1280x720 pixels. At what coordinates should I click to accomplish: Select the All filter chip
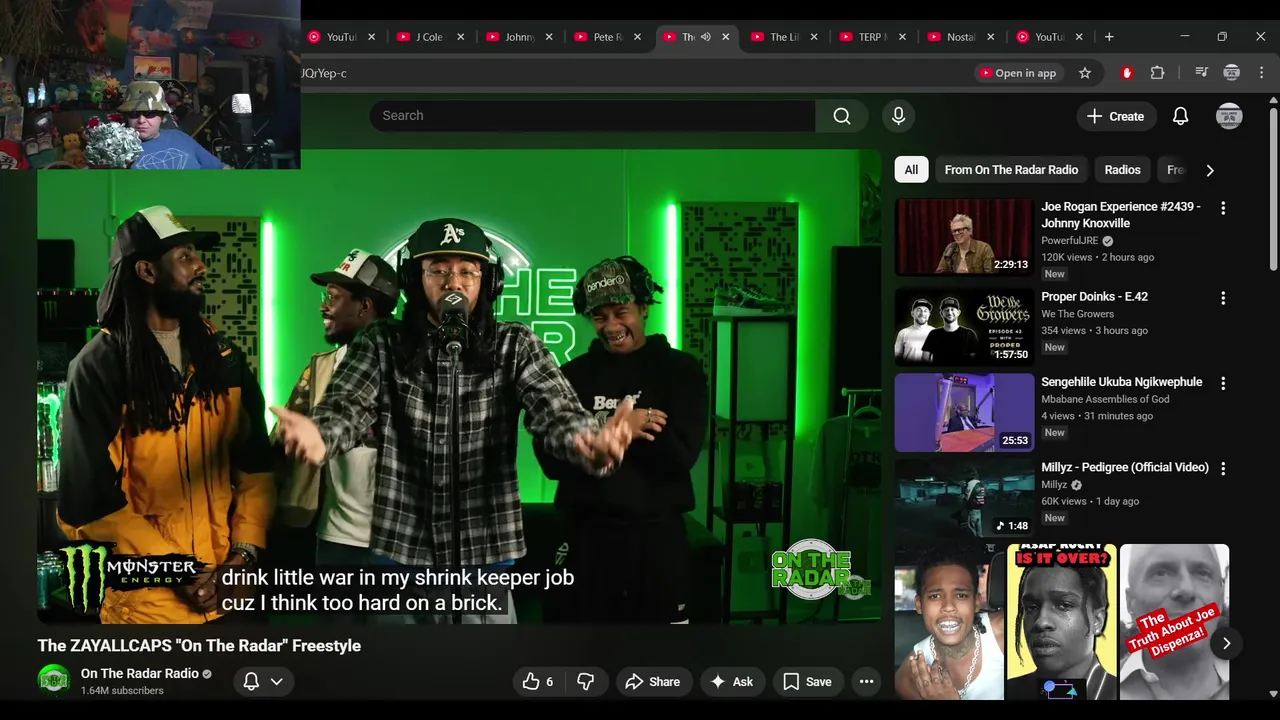point(911,170)
